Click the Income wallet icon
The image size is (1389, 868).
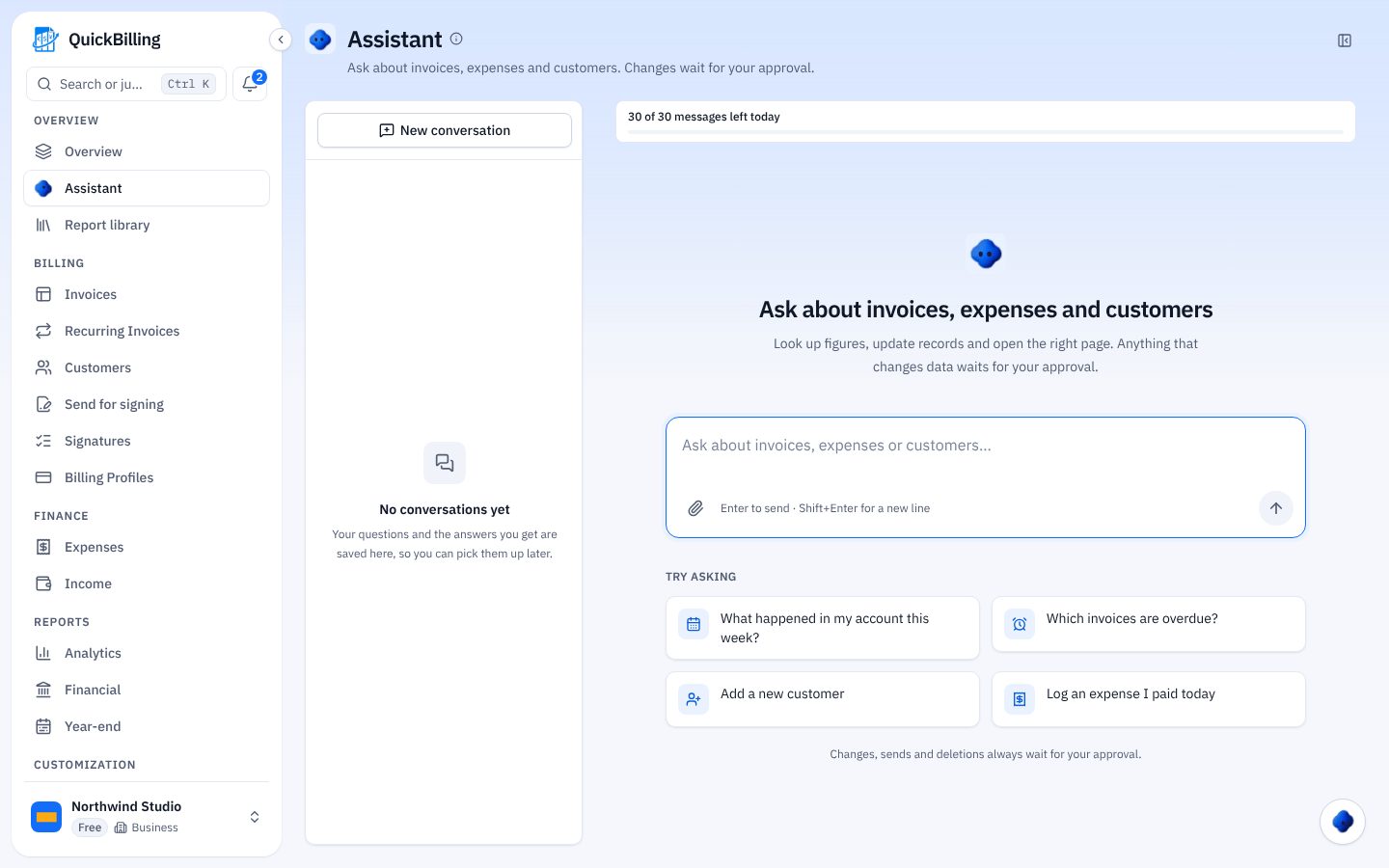click(43, 583)
